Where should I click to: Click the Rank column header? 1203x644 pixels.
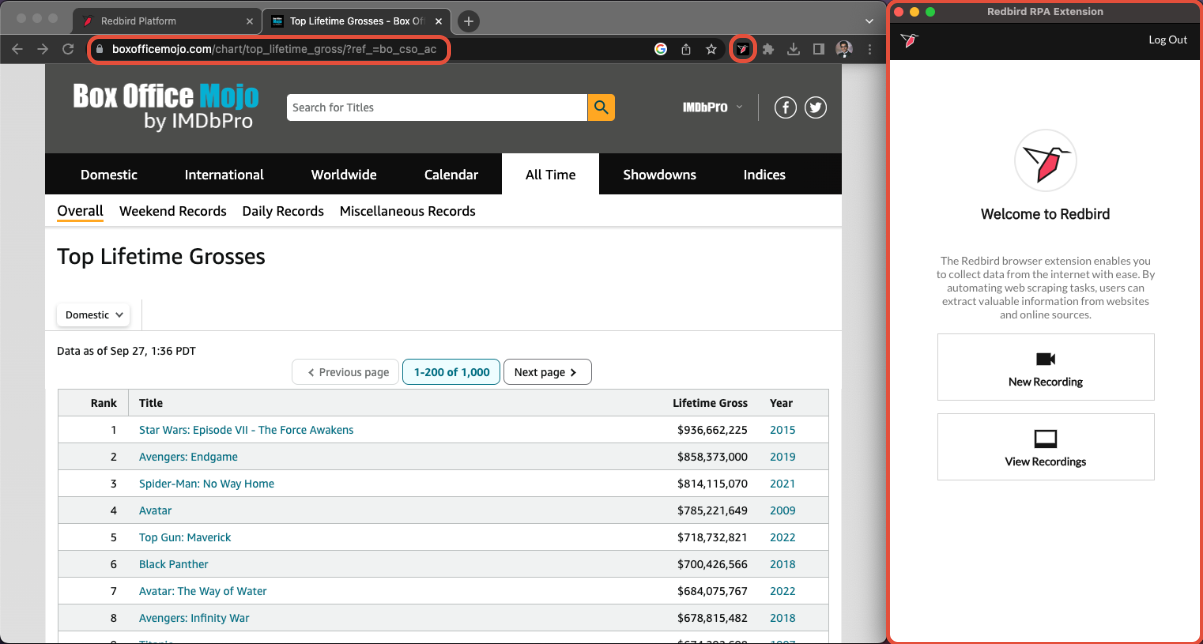104,403
